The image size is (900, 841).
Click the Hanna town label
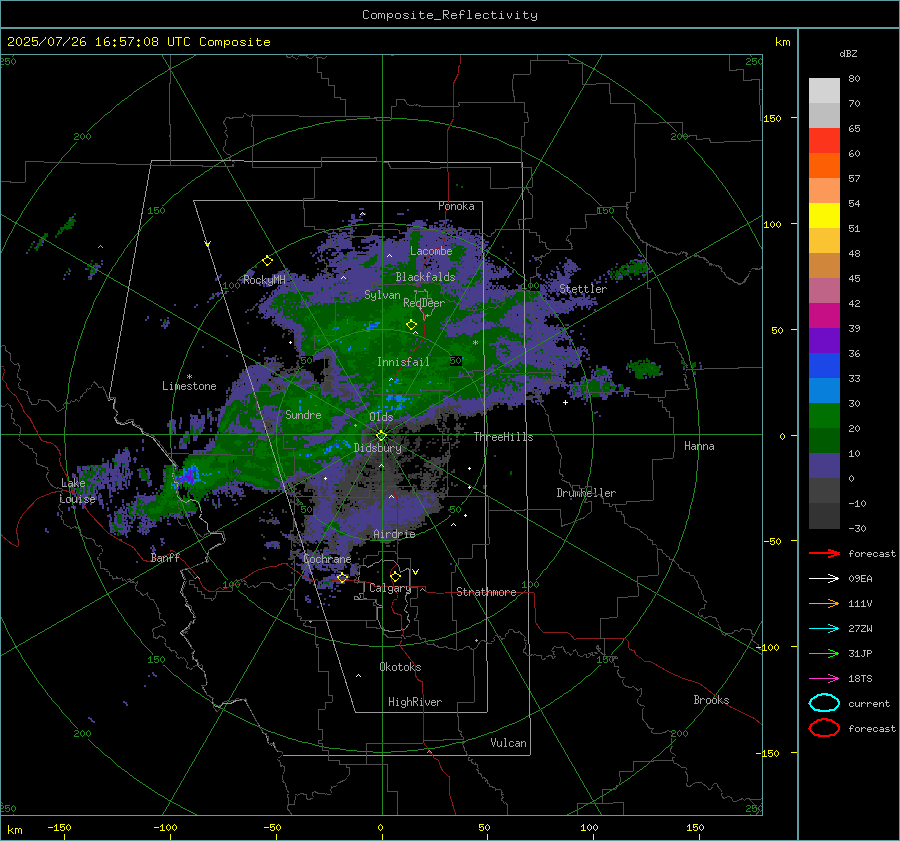click(x=699, y=445)
